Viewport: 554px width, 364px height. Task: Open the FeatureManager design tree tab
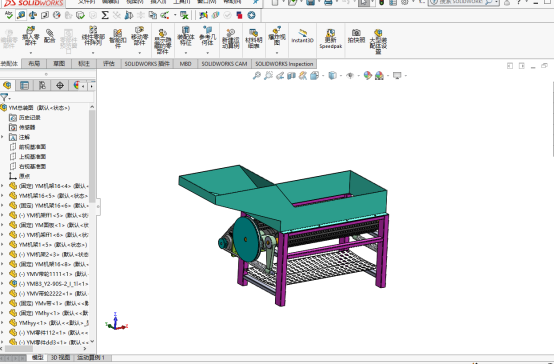(7, 85)
